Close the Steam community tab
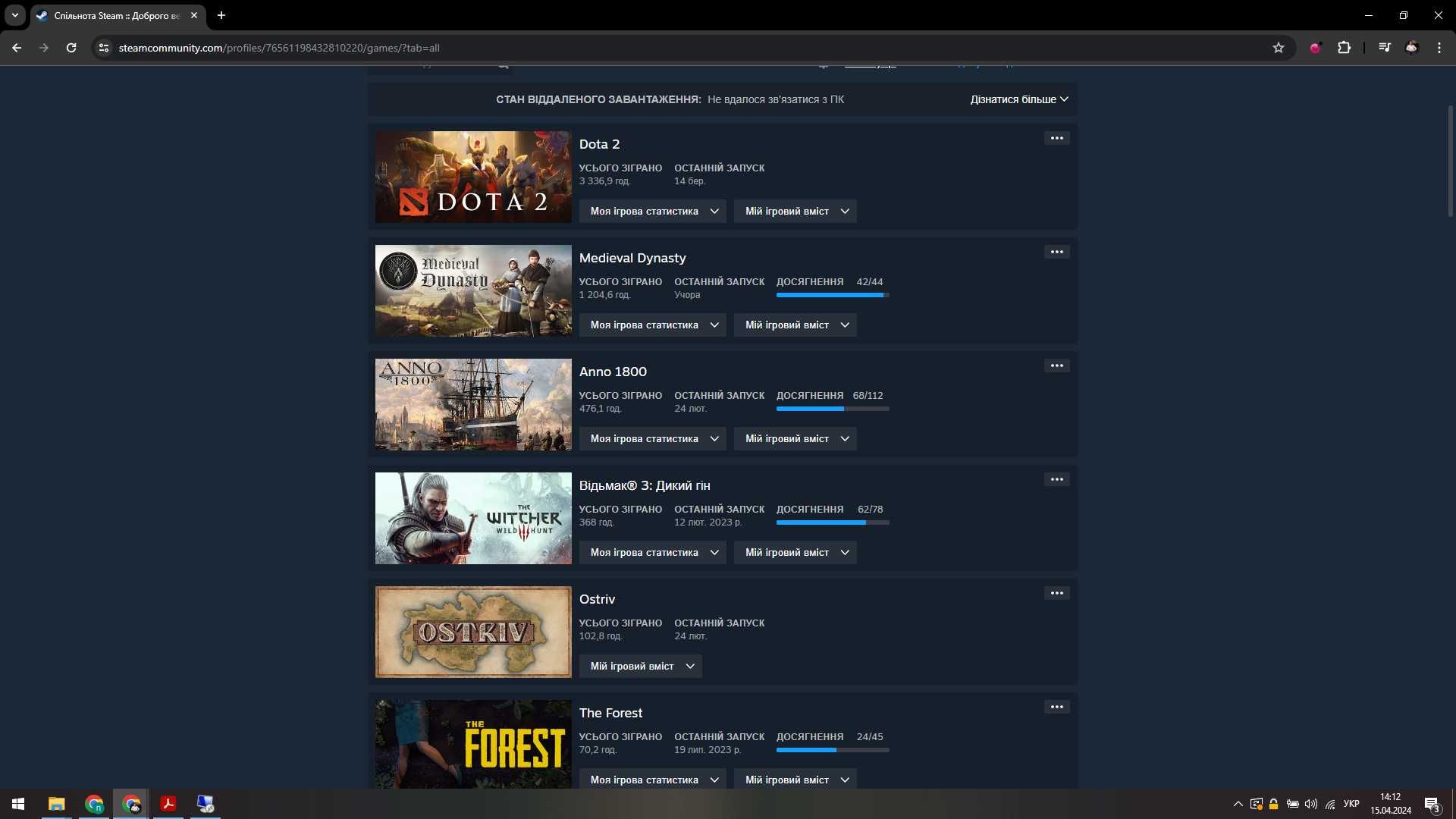The width and height of the screenshot is (1456, 819). (x=194, y=15)
